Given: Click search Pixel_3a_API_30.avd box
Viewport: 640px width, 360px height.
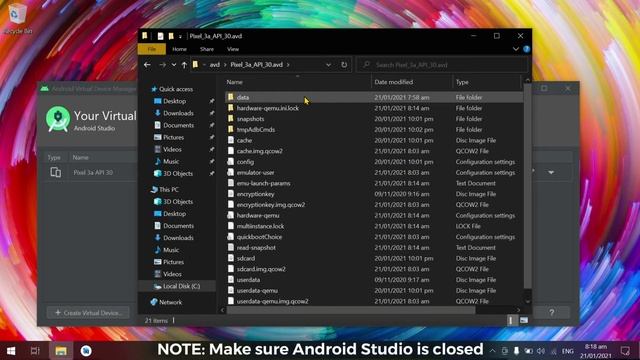Looking at the screenshot, I should point(442,65).
